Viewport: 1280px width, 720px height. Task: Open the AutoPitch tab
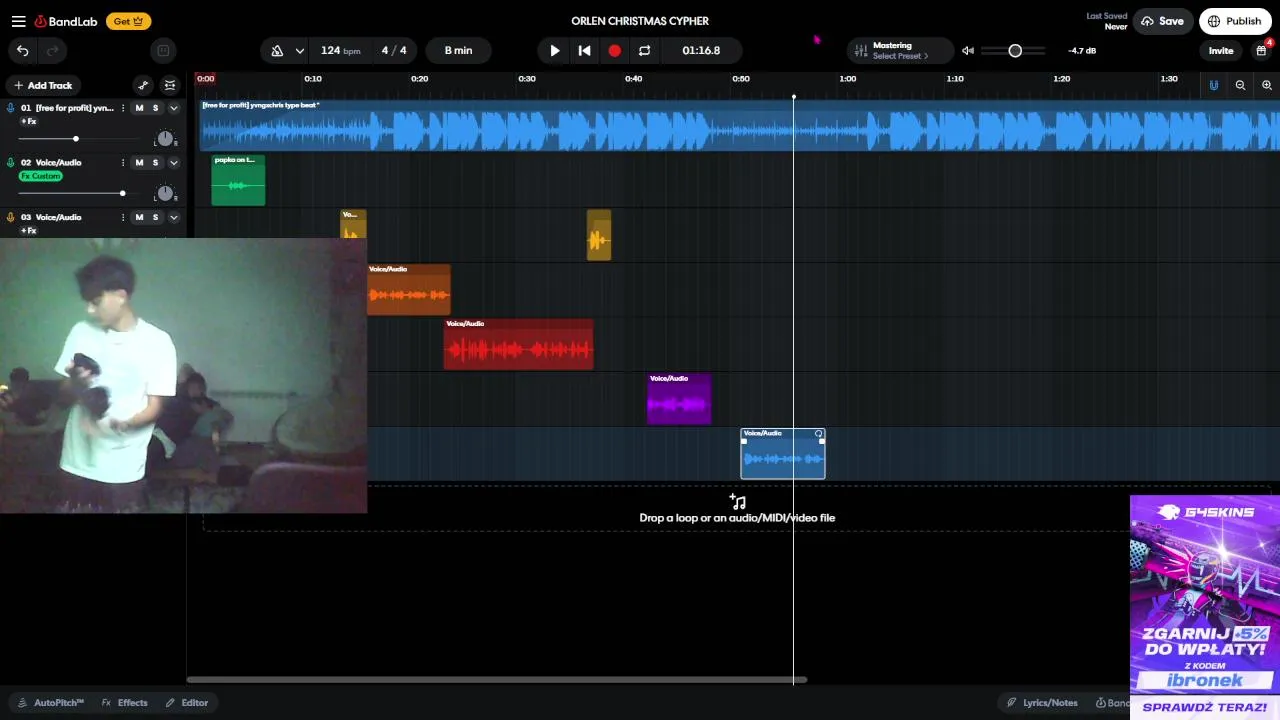[x=51, y=703]
